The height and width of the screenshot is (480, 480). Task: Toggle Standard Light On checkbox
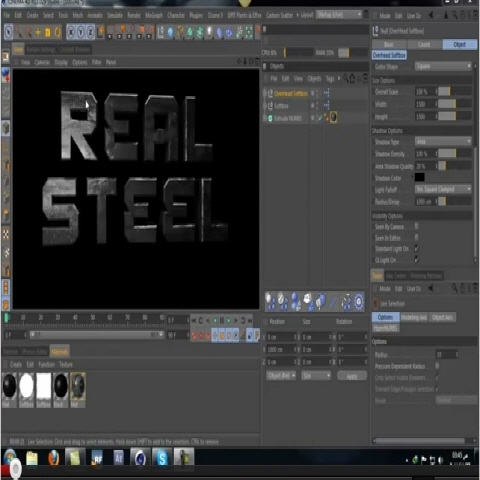(x=417, y=249)
